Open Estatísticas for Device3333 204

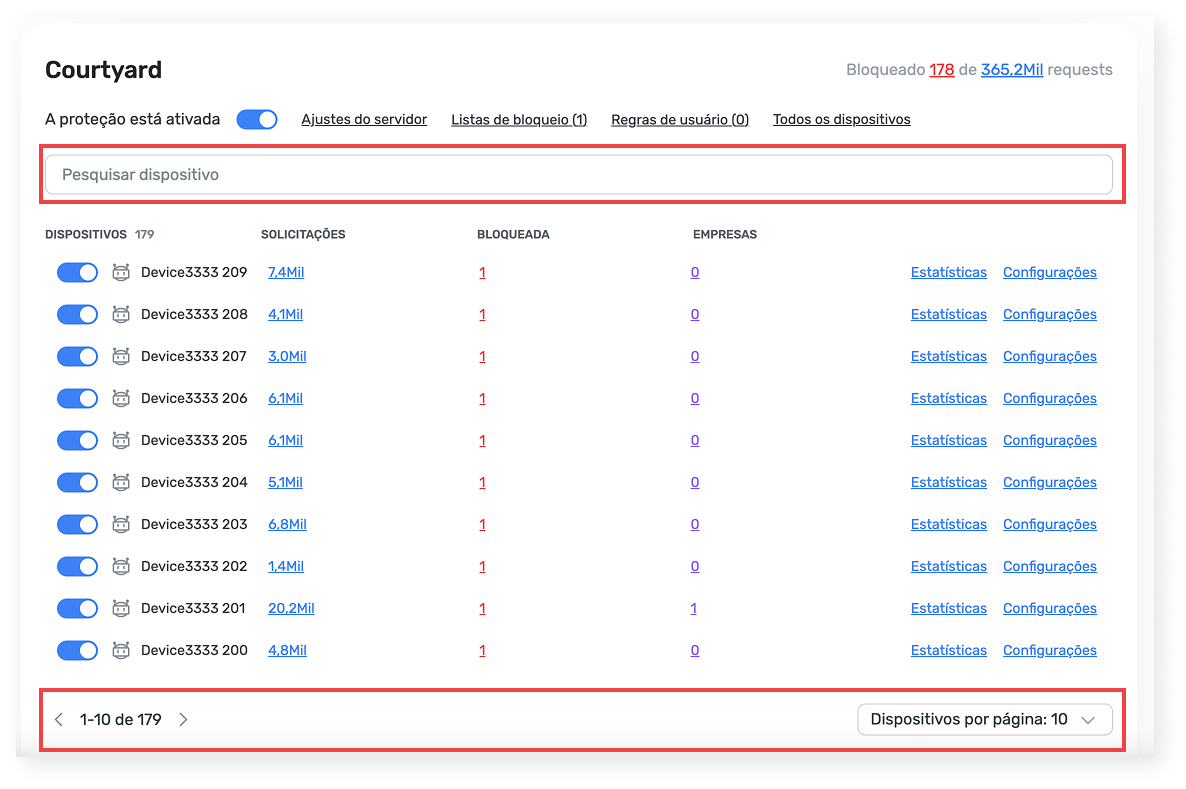(x=948, y=482)
